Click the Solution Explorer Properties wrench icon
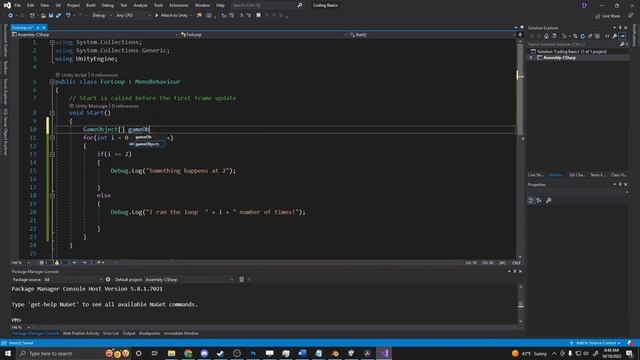640x360 pixels. 614,36
